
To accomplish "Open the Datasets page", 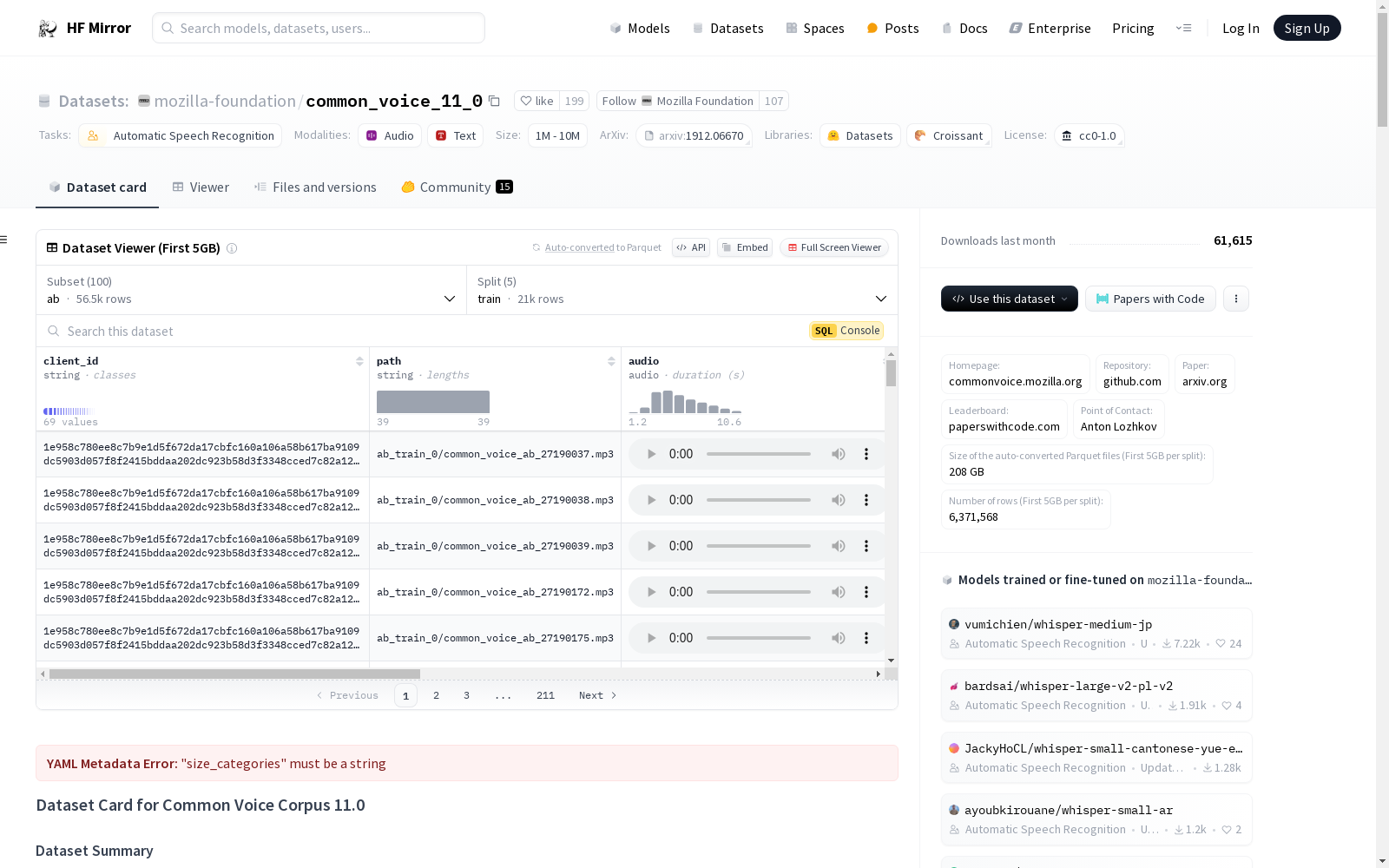I will [727, 28].
